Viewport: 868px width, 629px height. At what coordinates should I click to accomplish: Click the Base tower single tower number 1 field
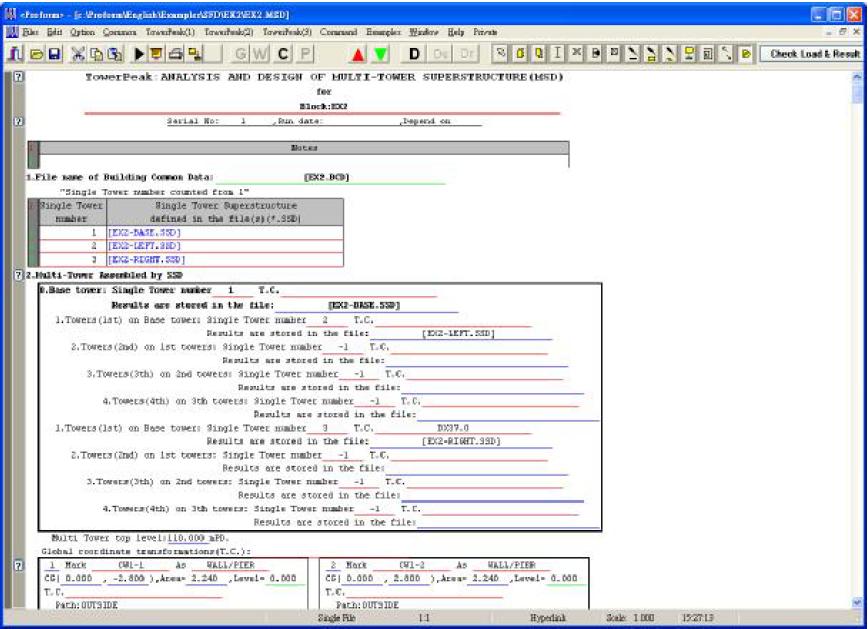click(231, 290)
